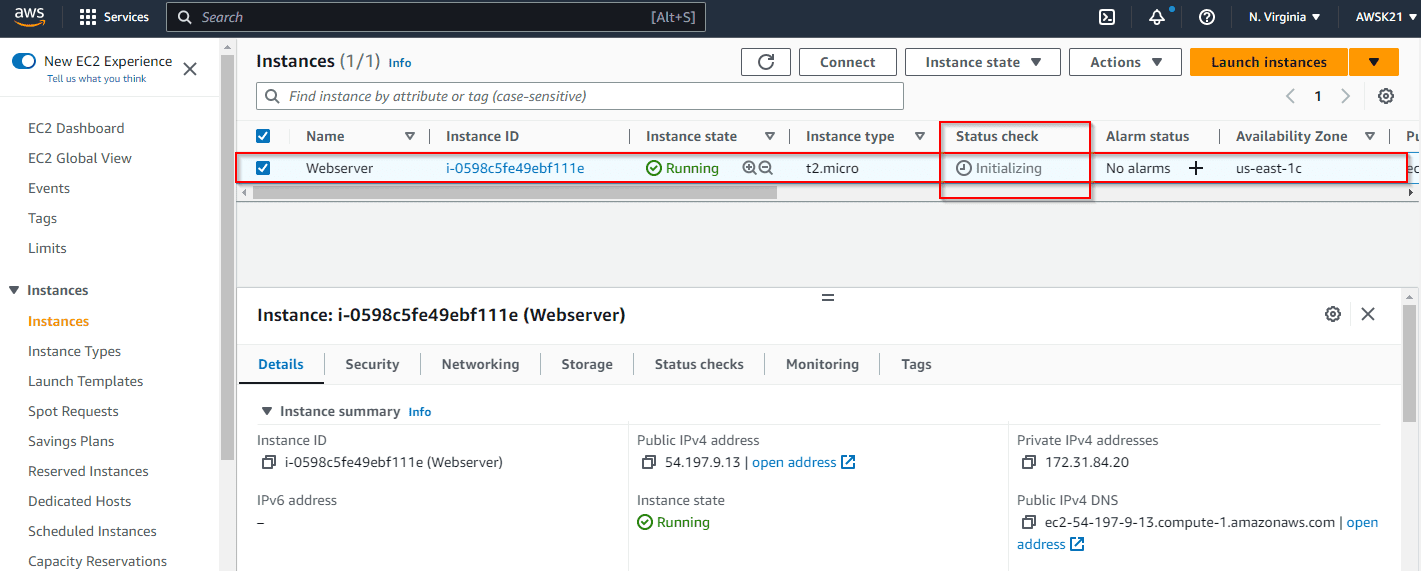Open the AWSK21 account menu
The width and height of the screenshot is (1421, 571).
tap(1386, 17)
